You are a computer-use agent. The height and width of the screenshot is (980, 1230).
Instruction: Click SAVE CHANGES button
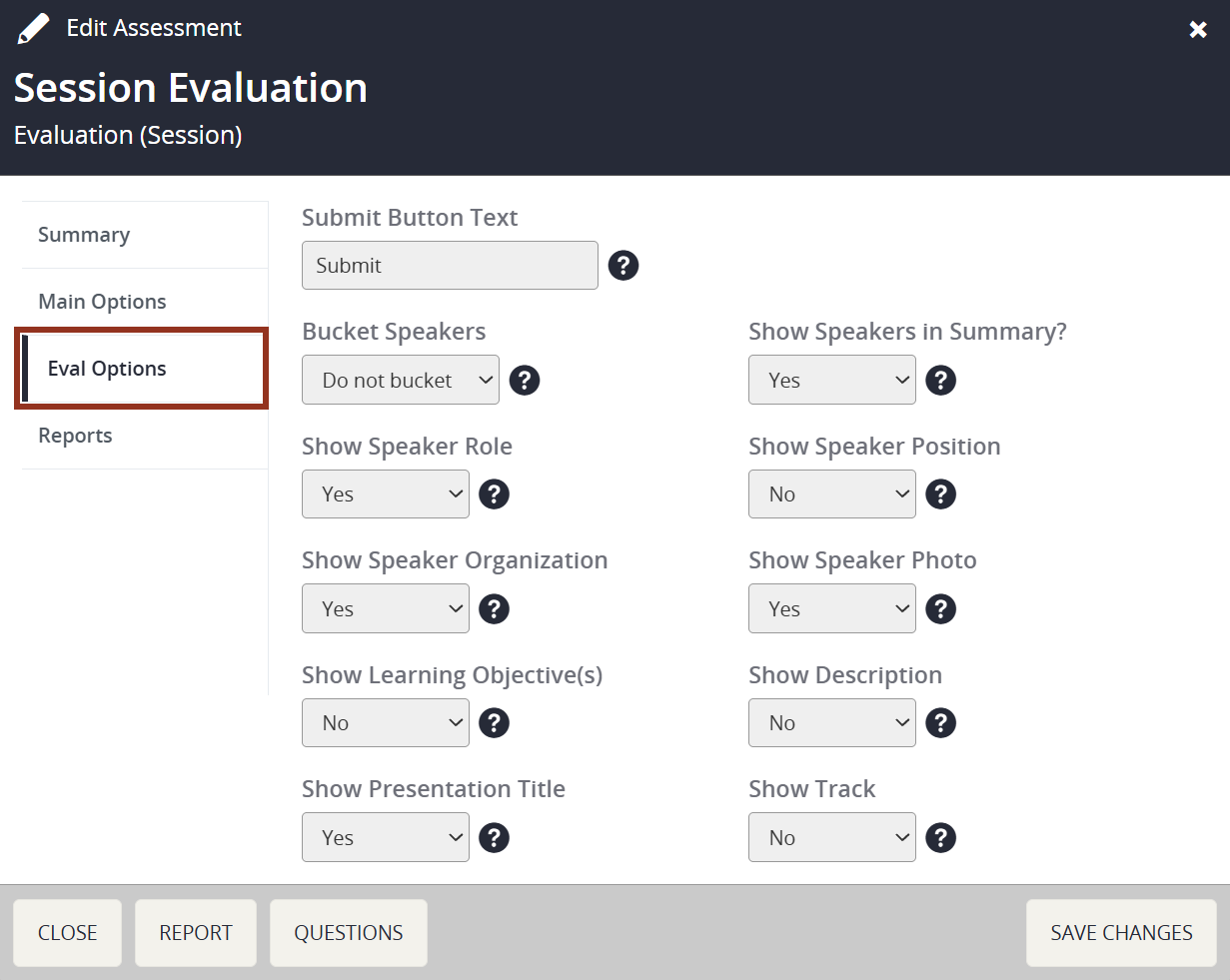point(1121,933)
